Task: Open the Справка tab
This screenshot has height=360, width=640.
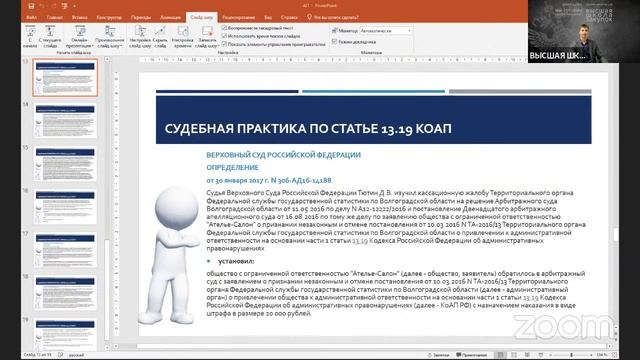Action: click(289, 18)
